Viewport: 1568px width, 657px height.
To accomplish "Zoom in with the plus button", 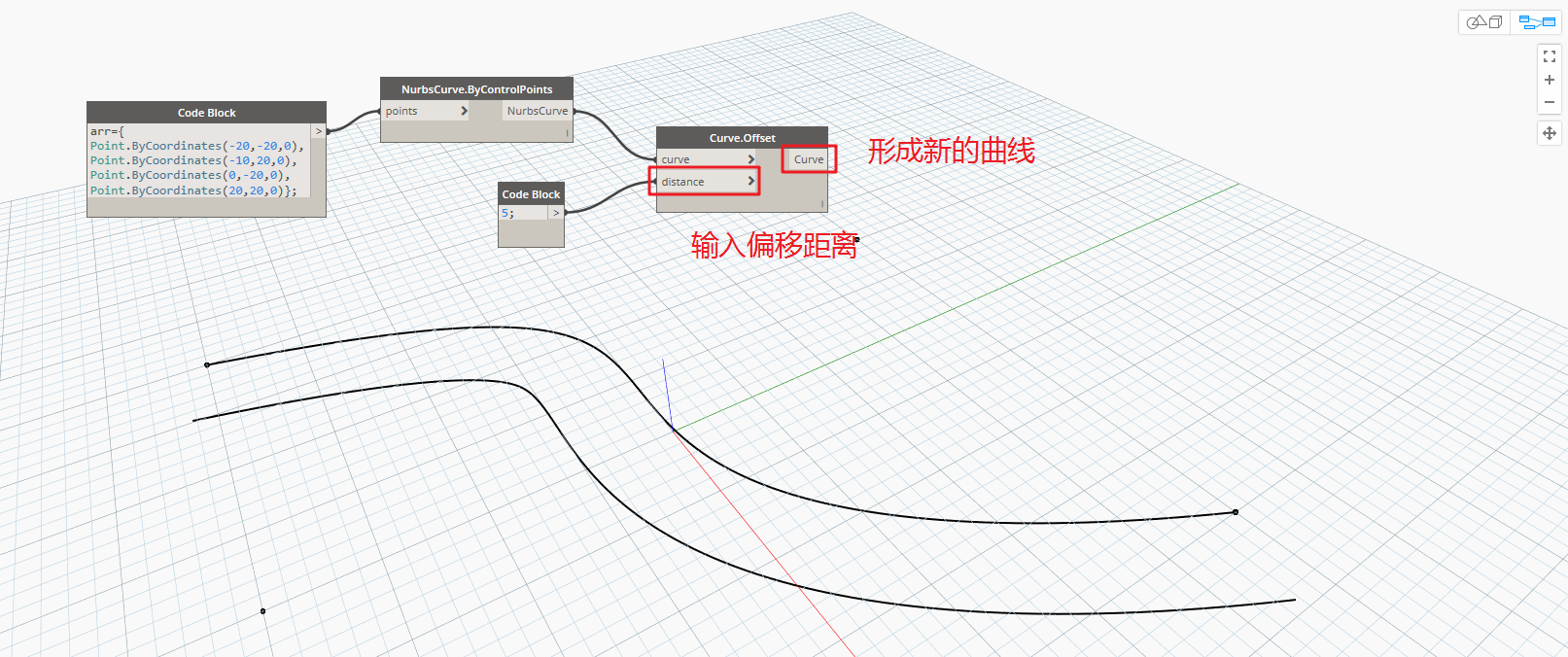I will tap(1550, 80).
